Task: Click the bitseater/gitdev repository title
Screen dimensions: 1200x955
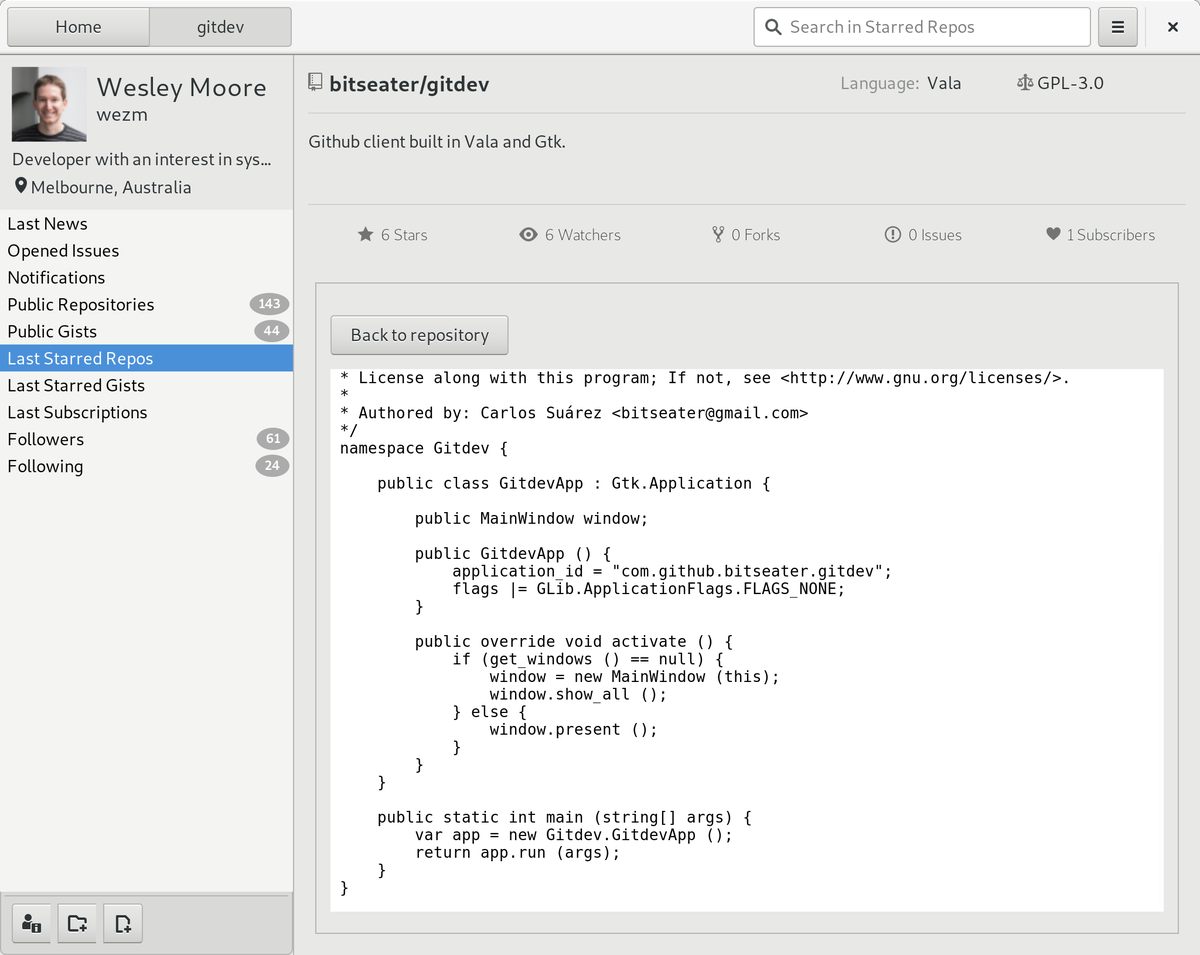Action: tap(409, 83)
